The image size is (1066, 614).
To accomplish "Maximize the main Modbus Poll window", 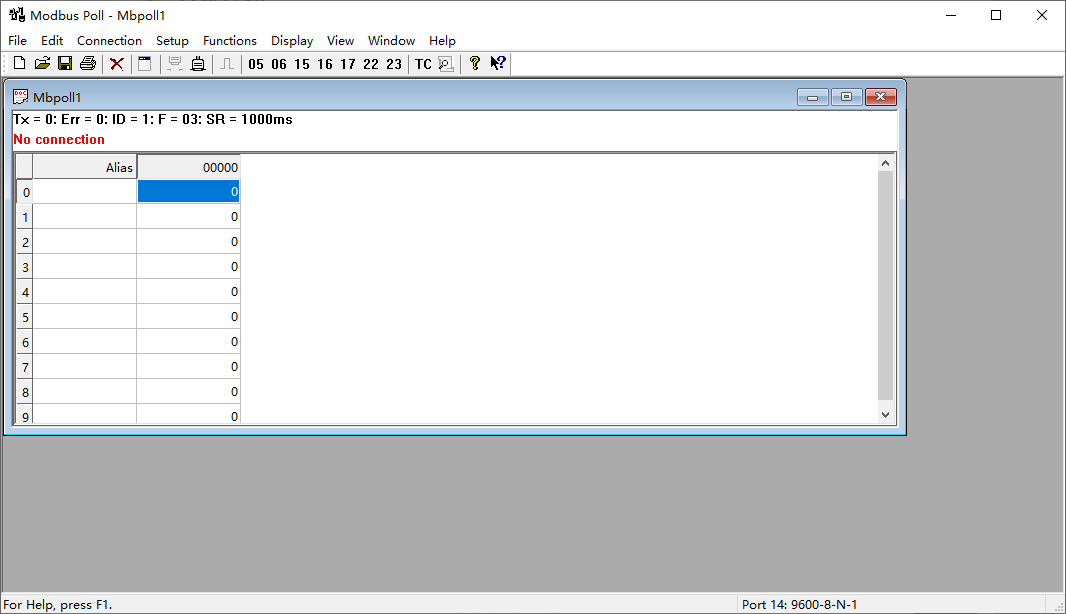I will tap(996, 15).
